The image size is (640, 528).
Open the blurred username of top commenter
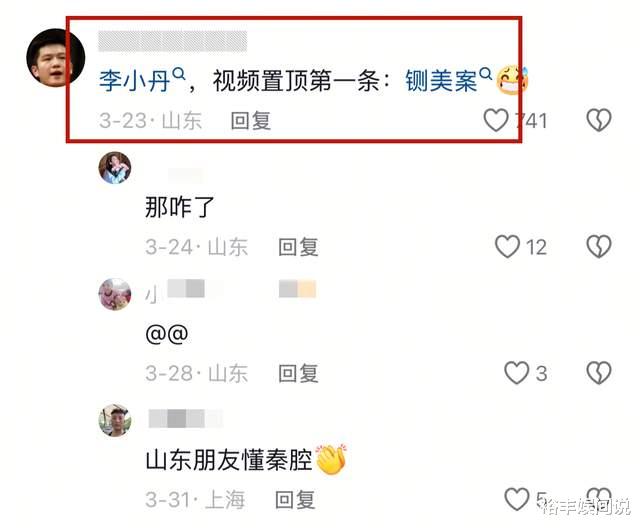click(x=173, y=41)
